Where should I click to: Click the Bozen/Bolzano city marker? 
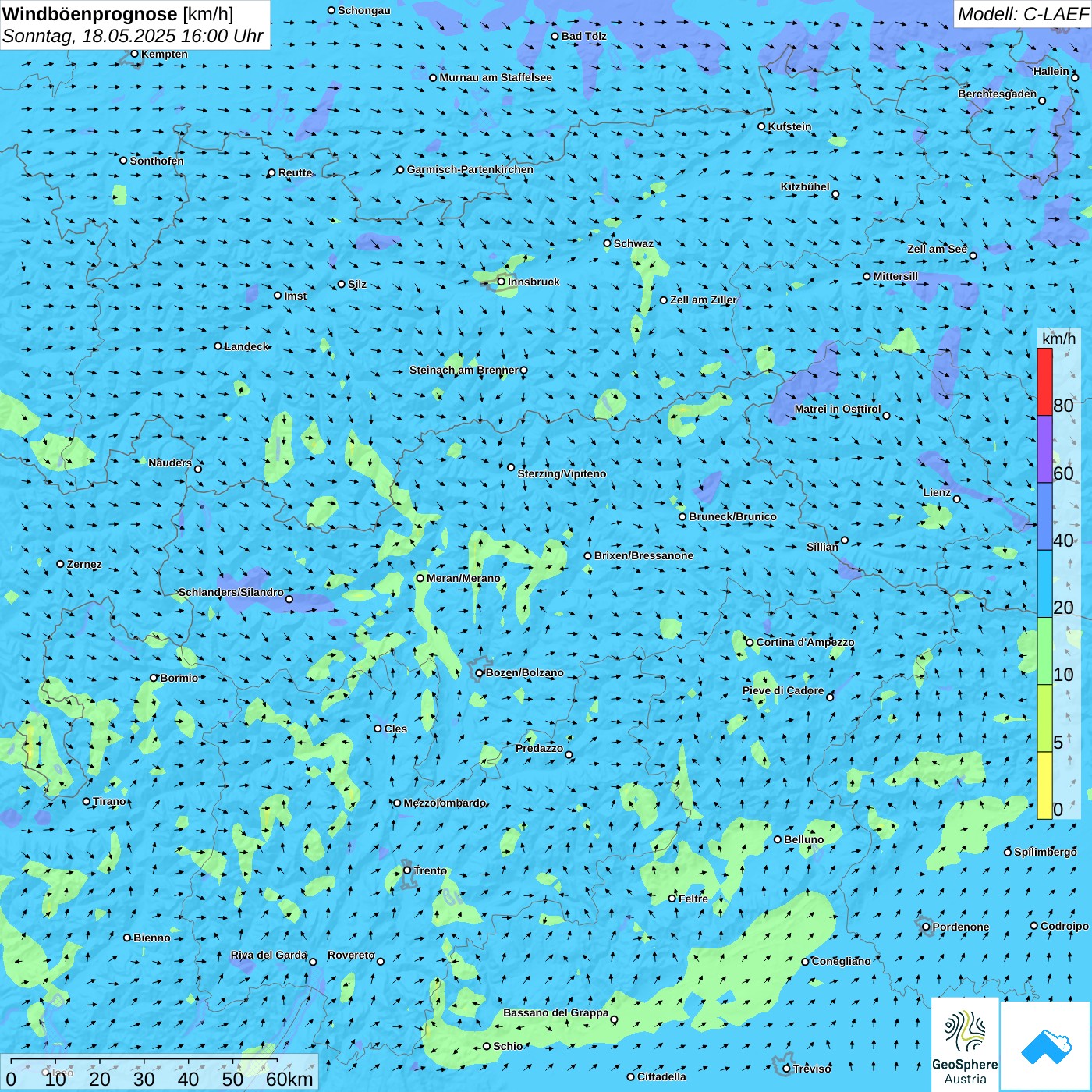click(x=479, y=672)
